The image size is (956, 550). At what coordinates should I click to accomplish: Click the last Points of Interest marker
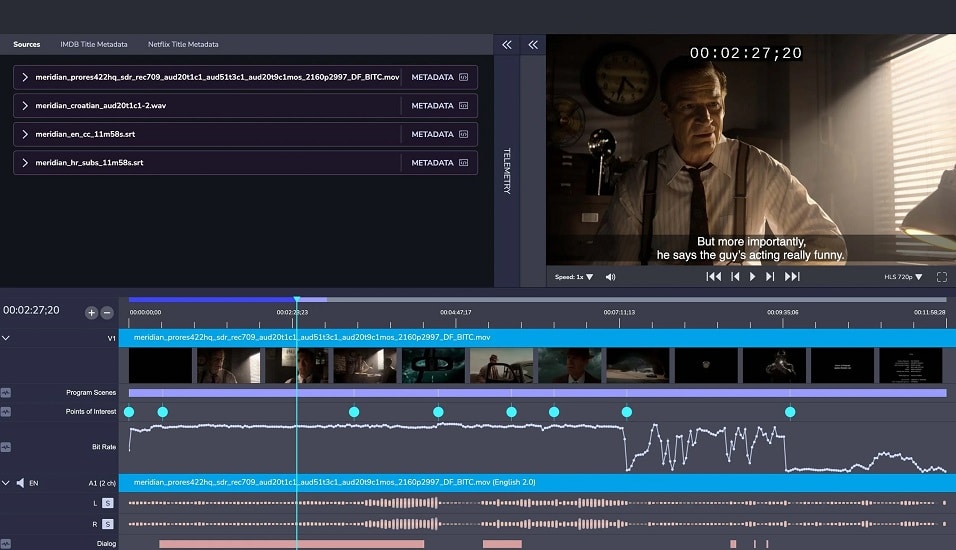tap(790, 412)
